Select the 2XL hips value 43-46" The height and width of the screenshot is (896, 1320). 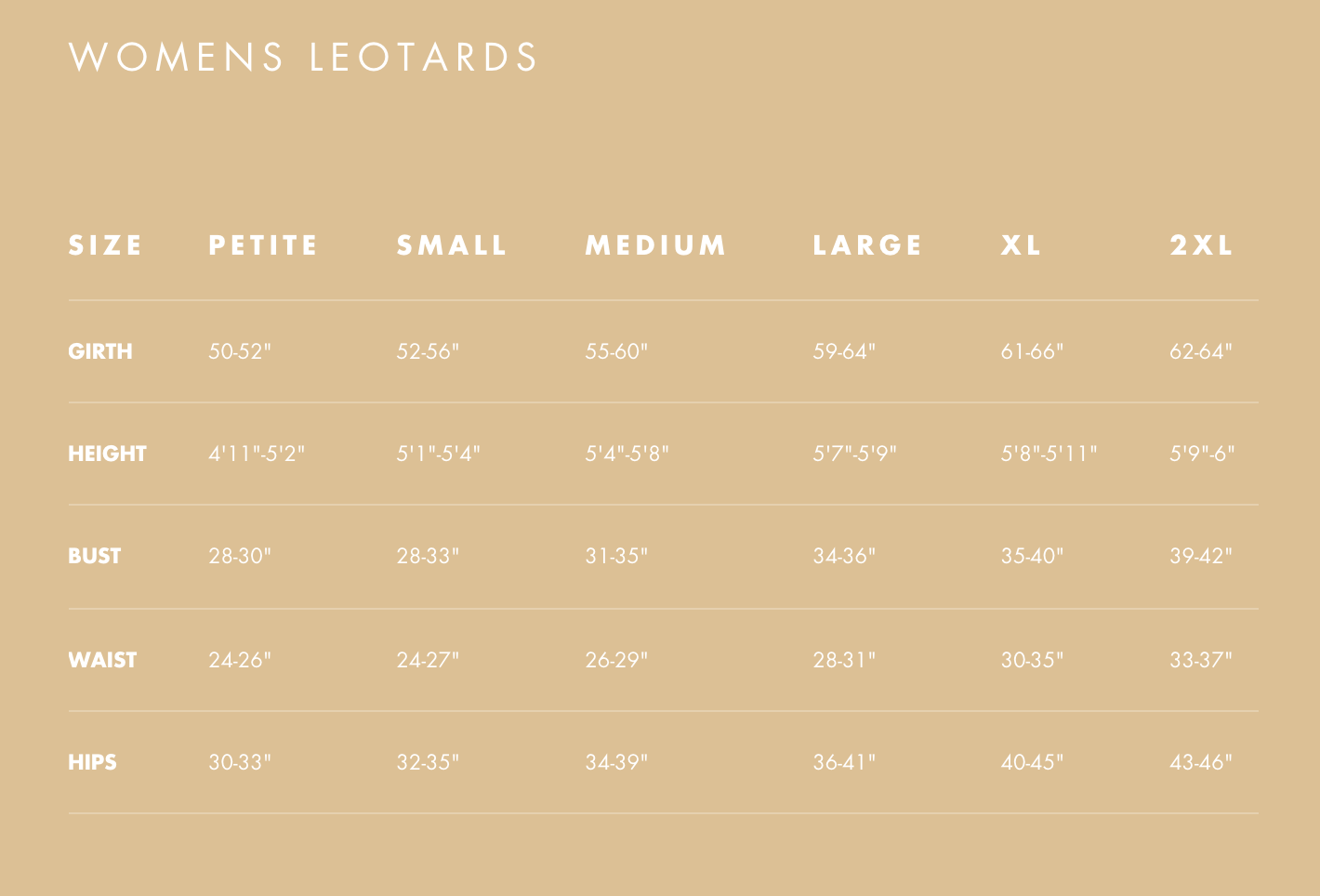pyautogui.click(x=1201, y=762)
